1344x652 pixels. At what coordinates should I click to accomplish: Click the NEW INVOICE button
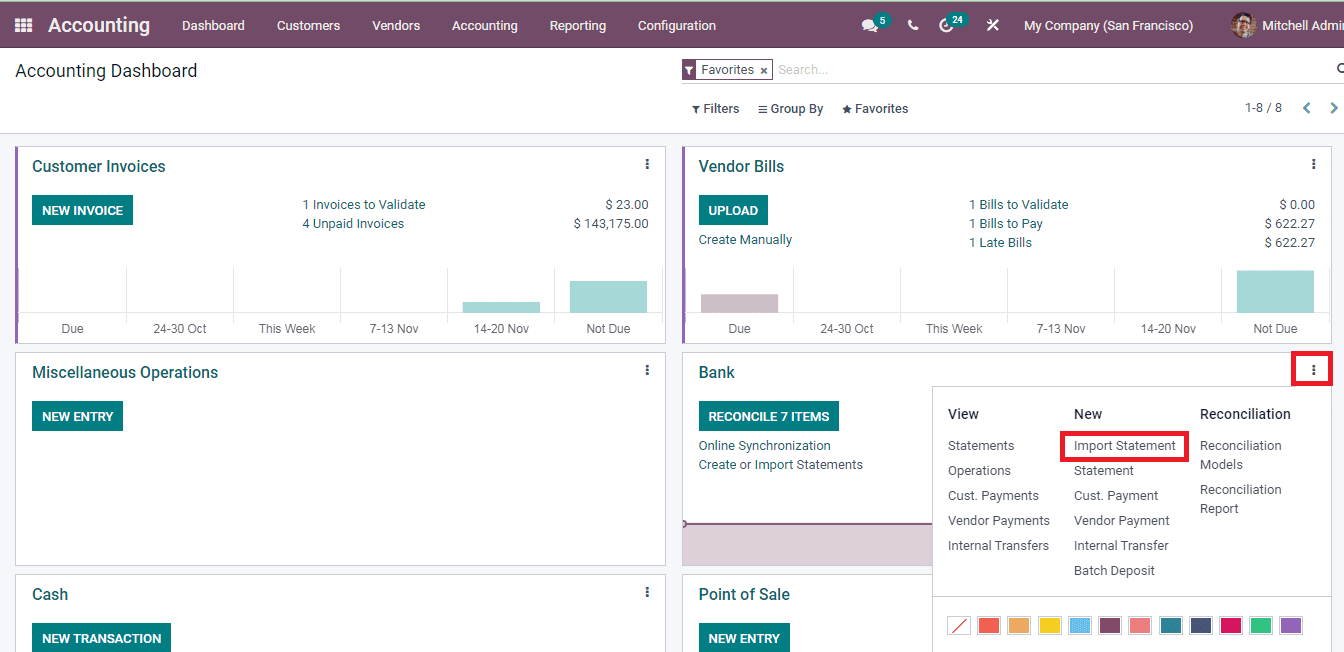[82, 210]
